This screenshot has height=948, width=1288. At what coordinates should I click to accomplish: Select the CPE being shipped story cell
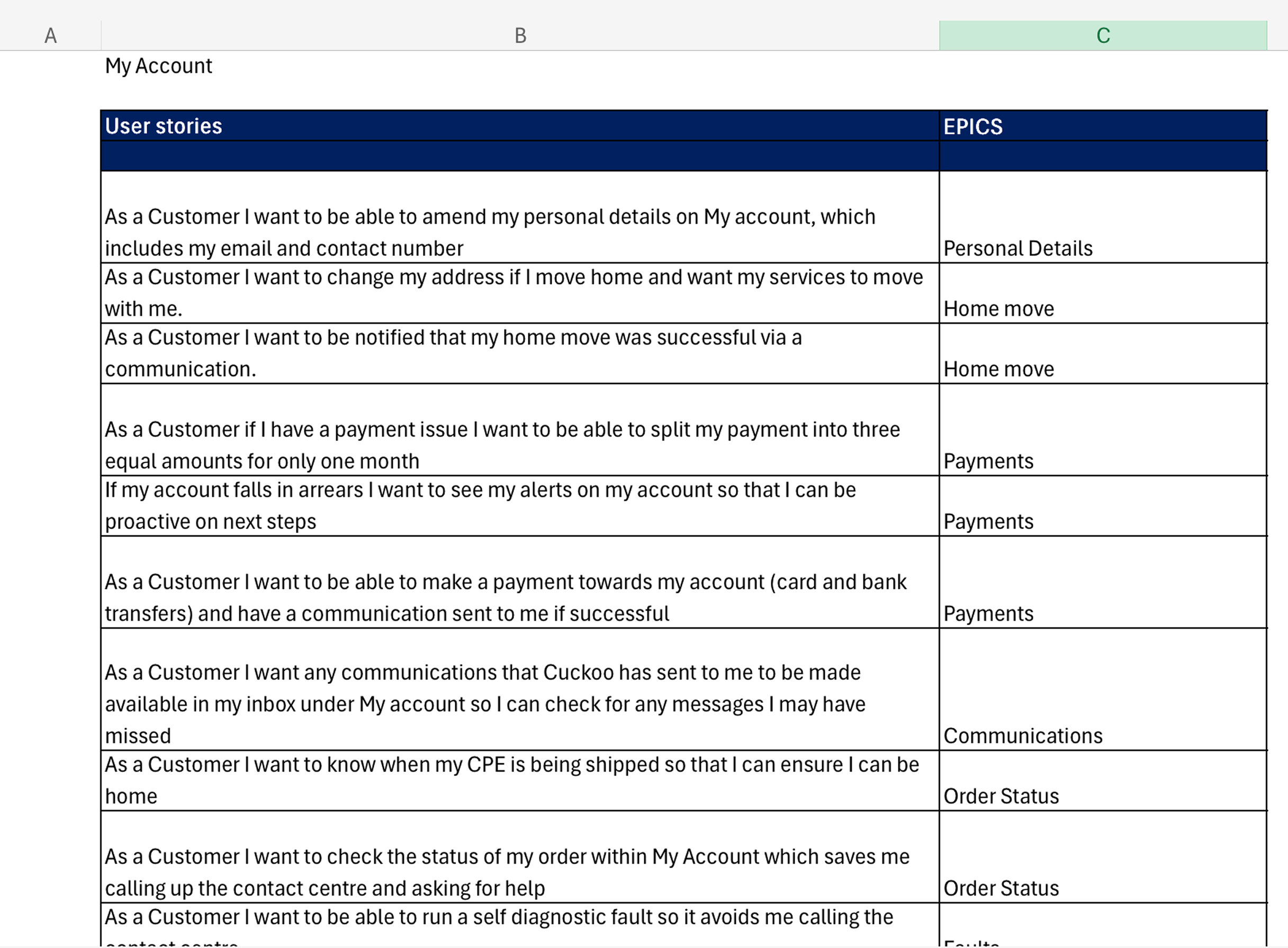511,780
